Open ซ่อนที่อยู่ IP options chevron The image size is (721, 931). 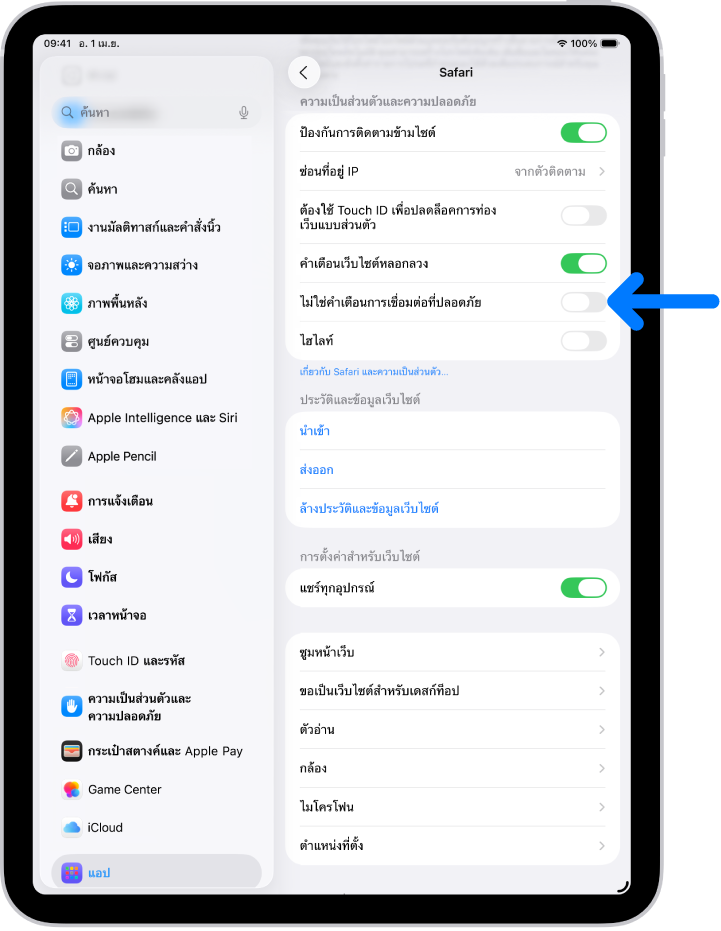pos(602,172)
